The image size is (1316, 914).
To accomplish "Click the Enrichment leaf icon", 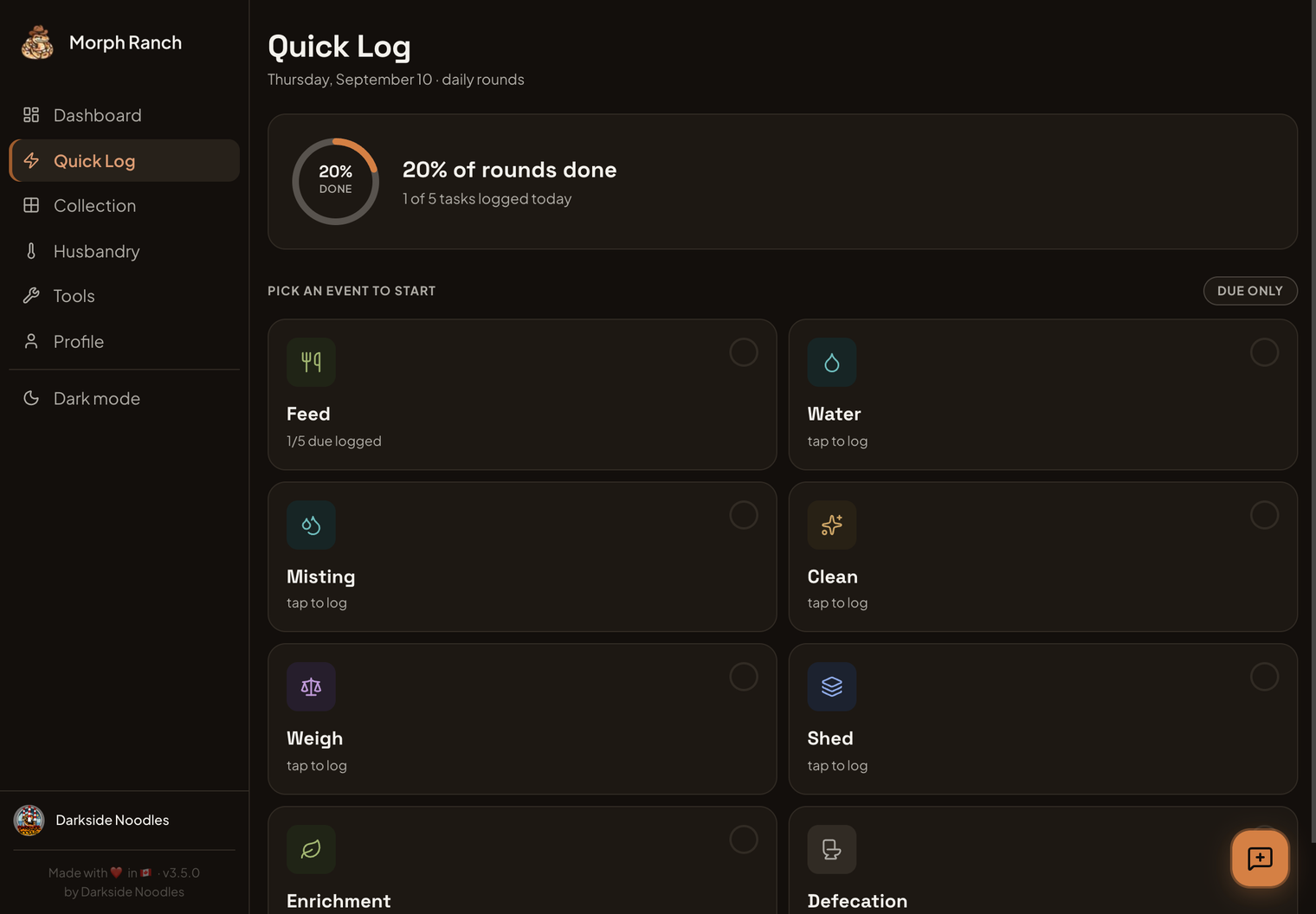I will [311, 849].
